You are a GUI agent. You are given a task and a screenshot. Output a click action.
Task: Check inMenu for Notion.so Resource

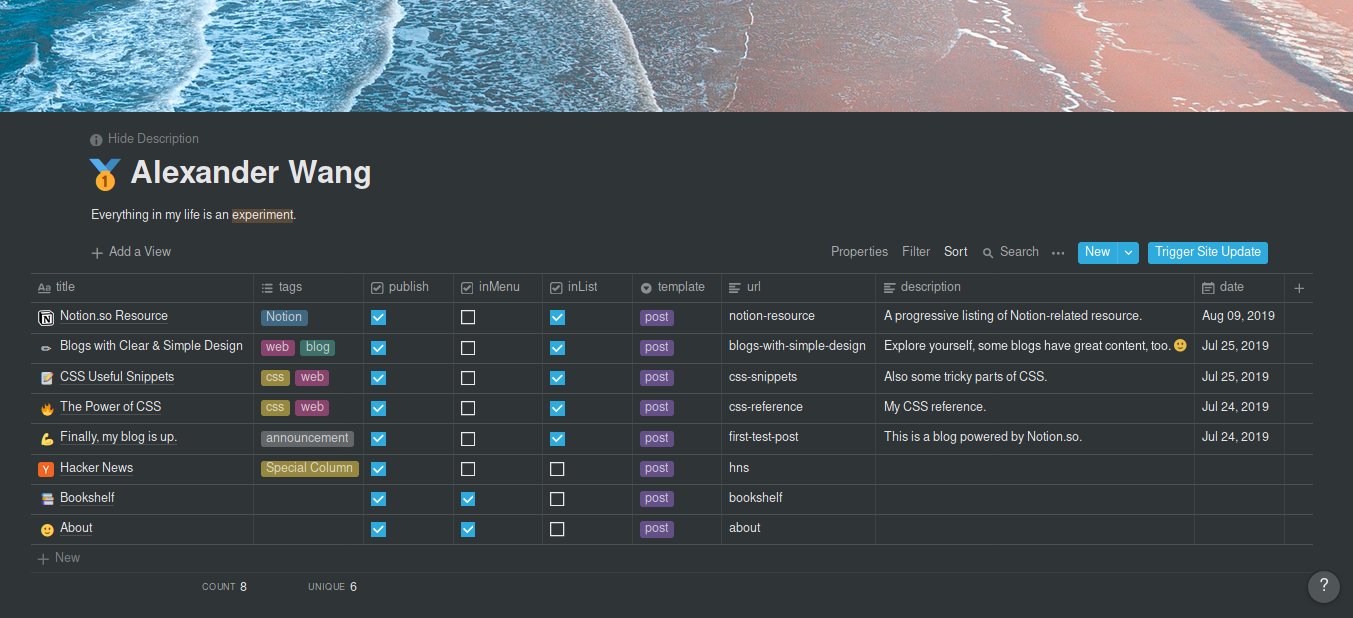point(468,317)
